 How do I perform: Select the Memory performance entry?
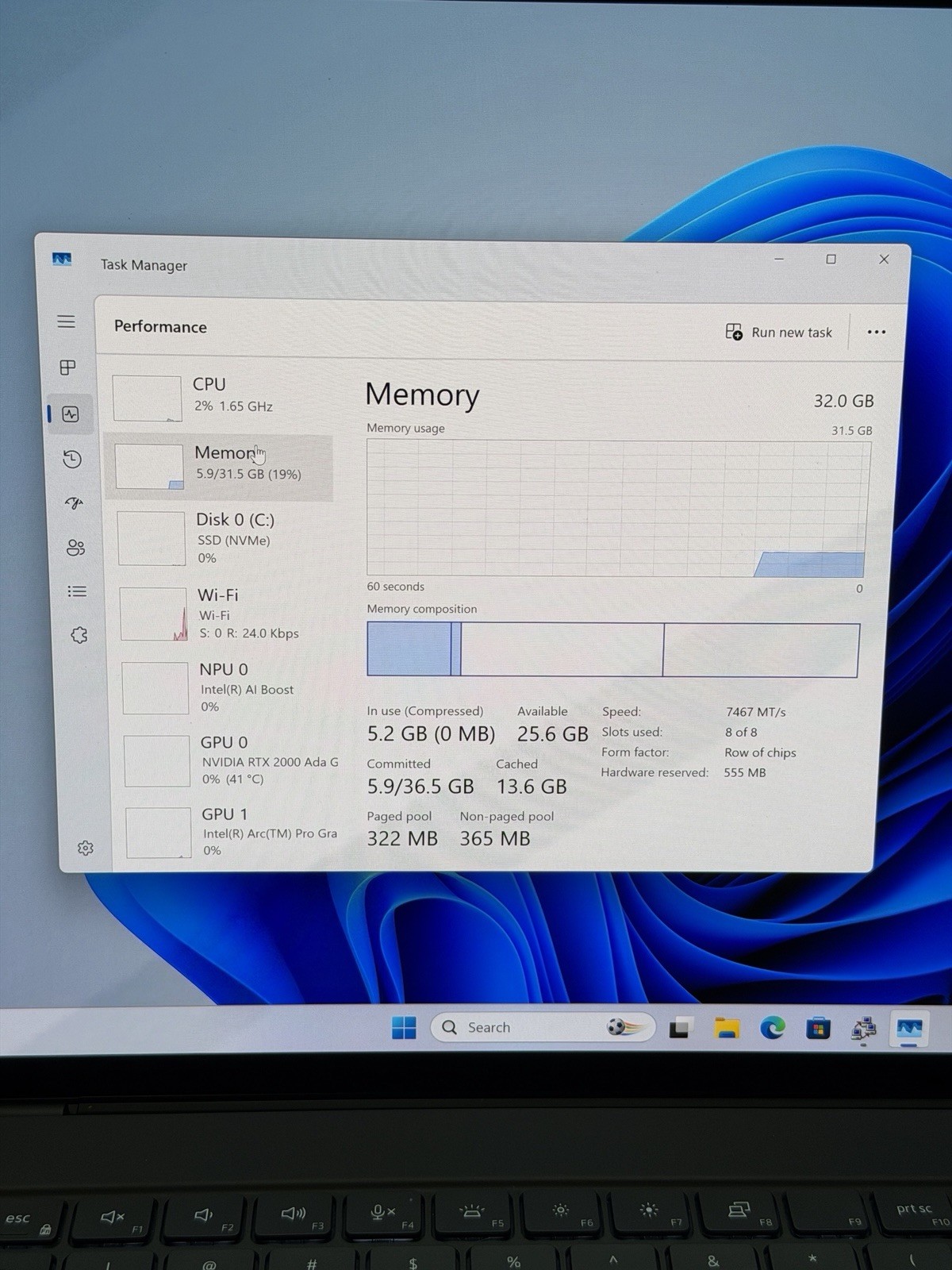(218, 467)
